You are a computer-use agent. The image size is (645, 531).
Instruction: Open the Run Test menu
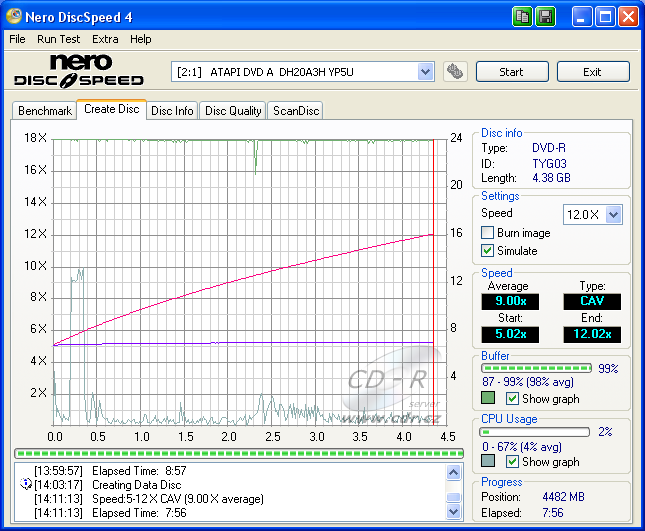click(x=58, y=39)
